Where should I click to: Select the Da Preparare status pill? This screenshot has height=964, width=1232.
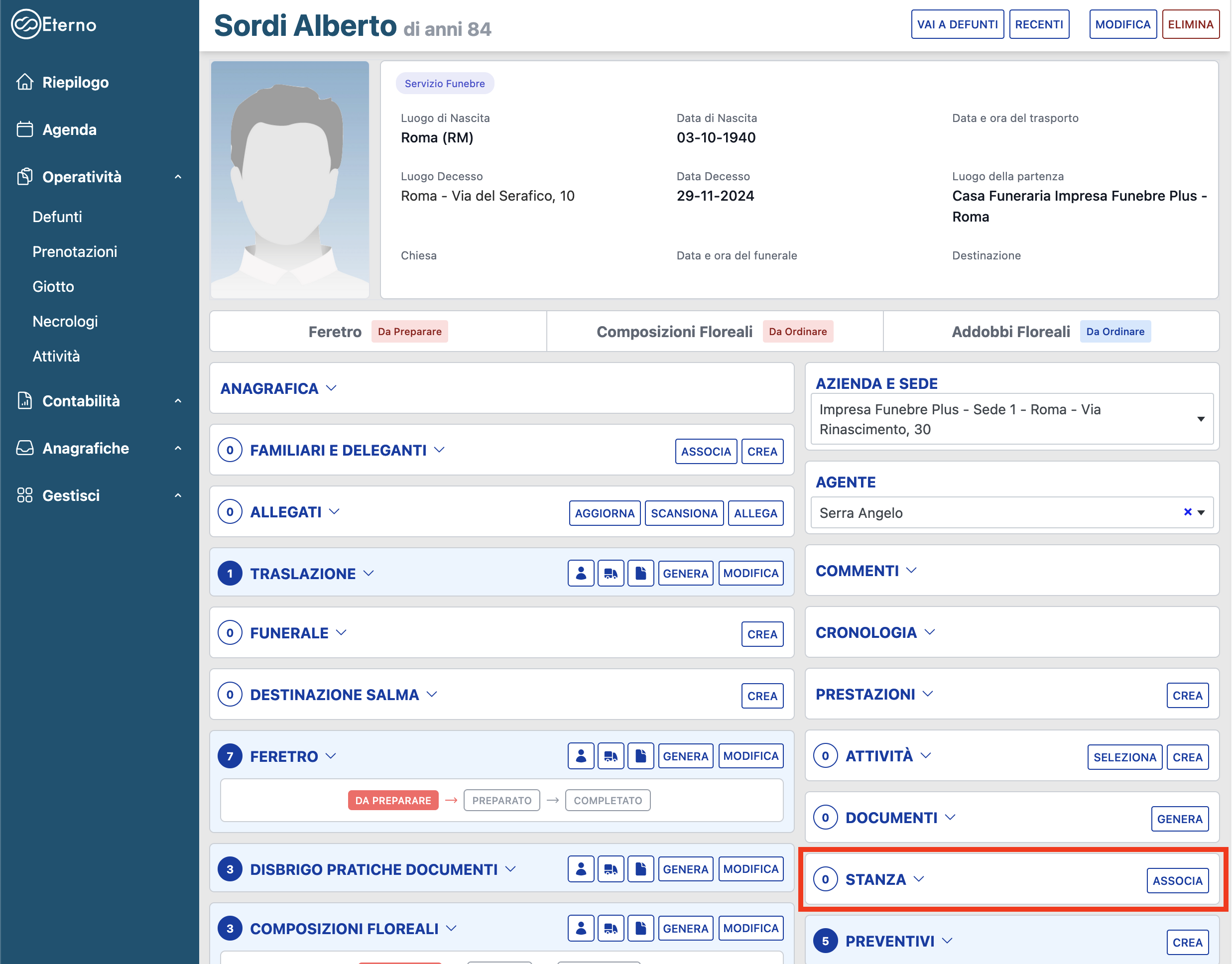393,800
